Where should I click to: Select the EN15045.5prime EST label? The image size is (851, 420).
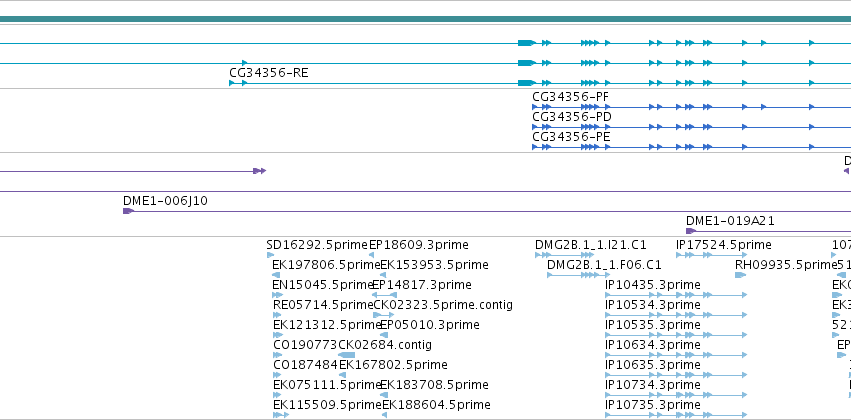click(322, 285)
